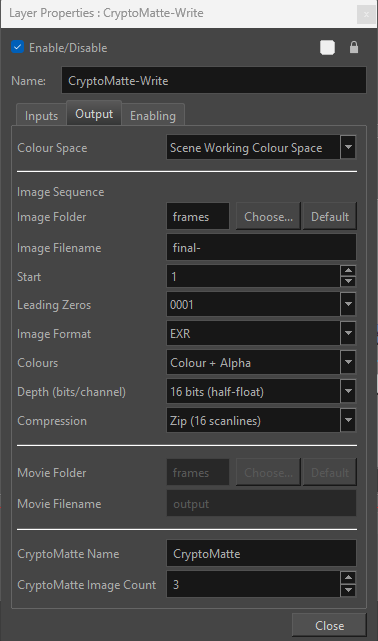Increase the Start value with up arrow

coord(348,271)
